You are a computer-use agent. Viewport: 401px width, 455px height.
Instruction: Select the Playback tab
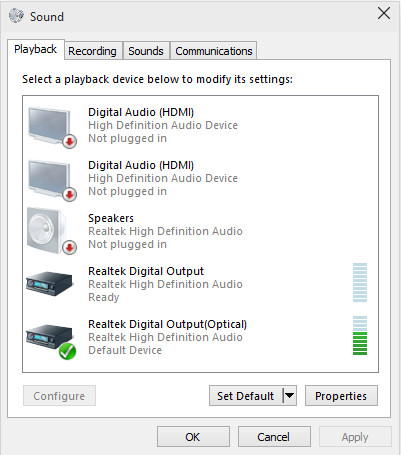point(35,49)
